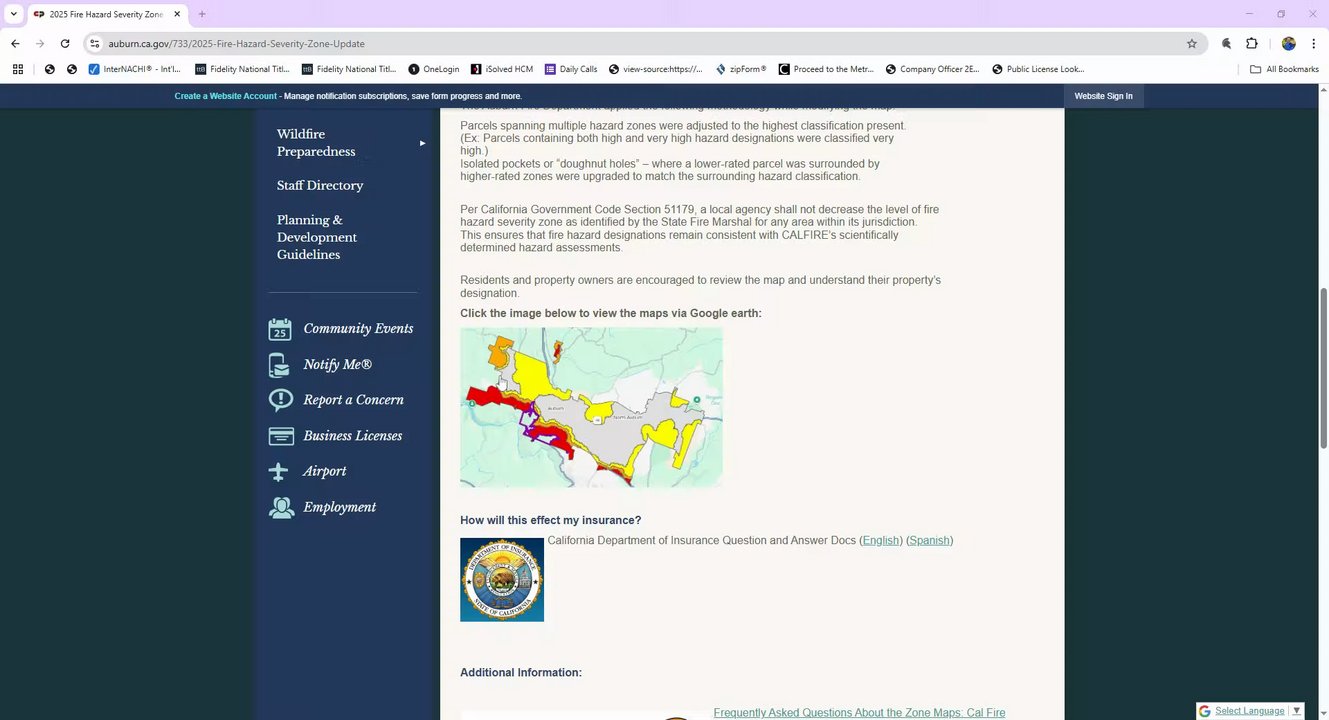
Task: Click the Community Events link text
Action: [358, 329]
